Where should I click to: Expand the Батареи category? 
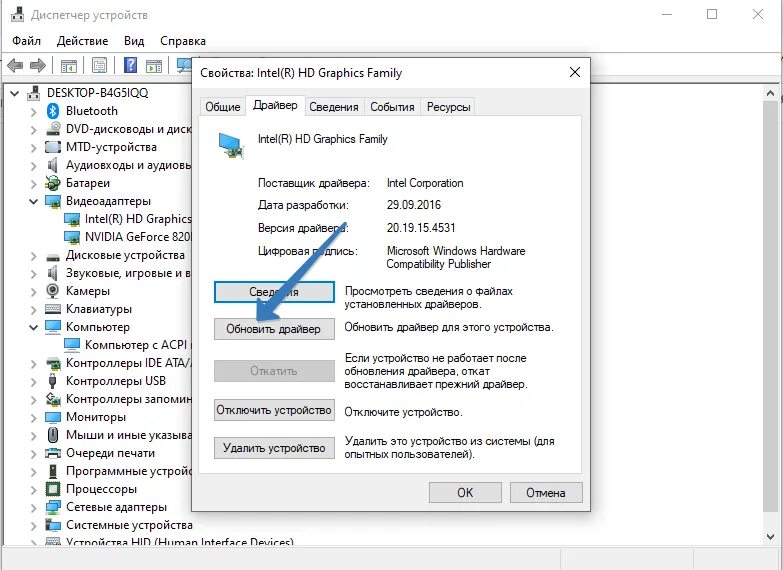33,183
